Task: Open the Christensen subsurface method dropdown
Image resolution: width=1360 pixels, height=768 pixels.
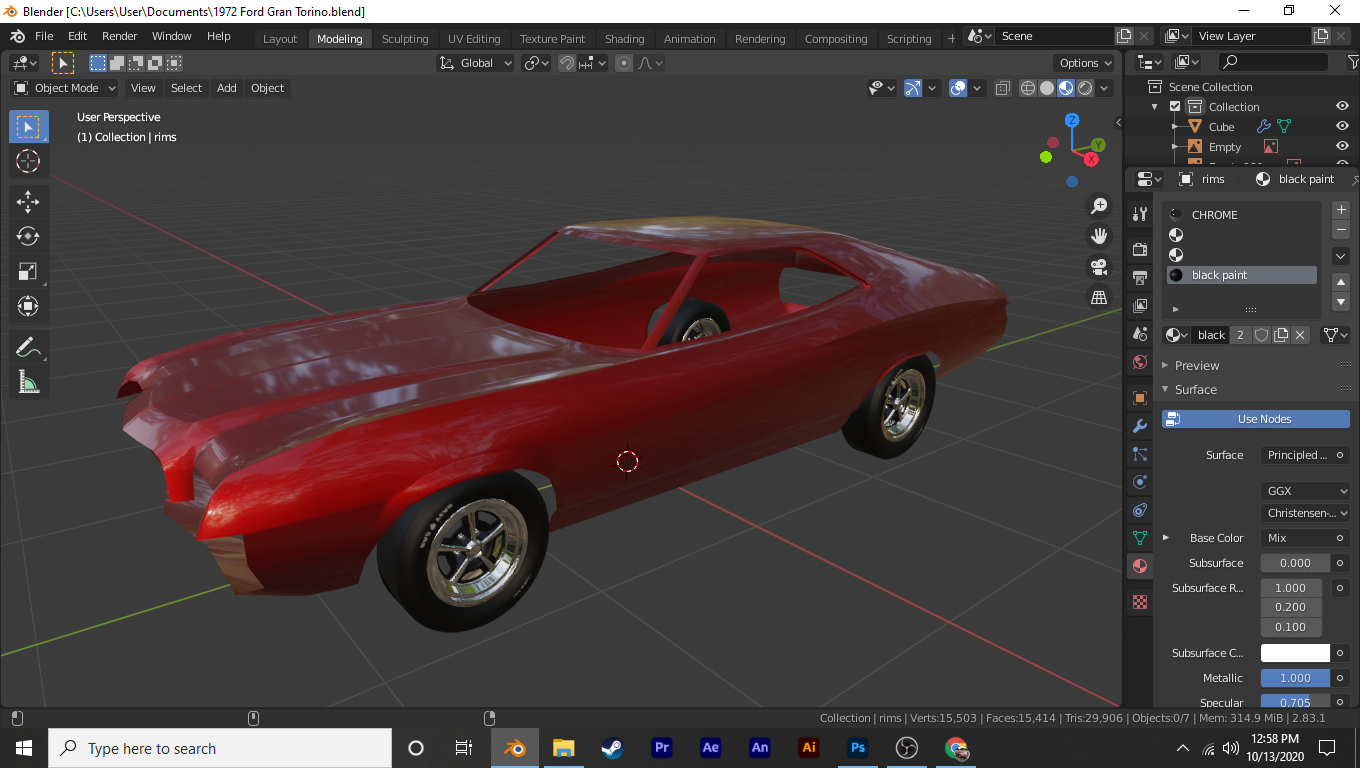Action: coord(1305,513)
